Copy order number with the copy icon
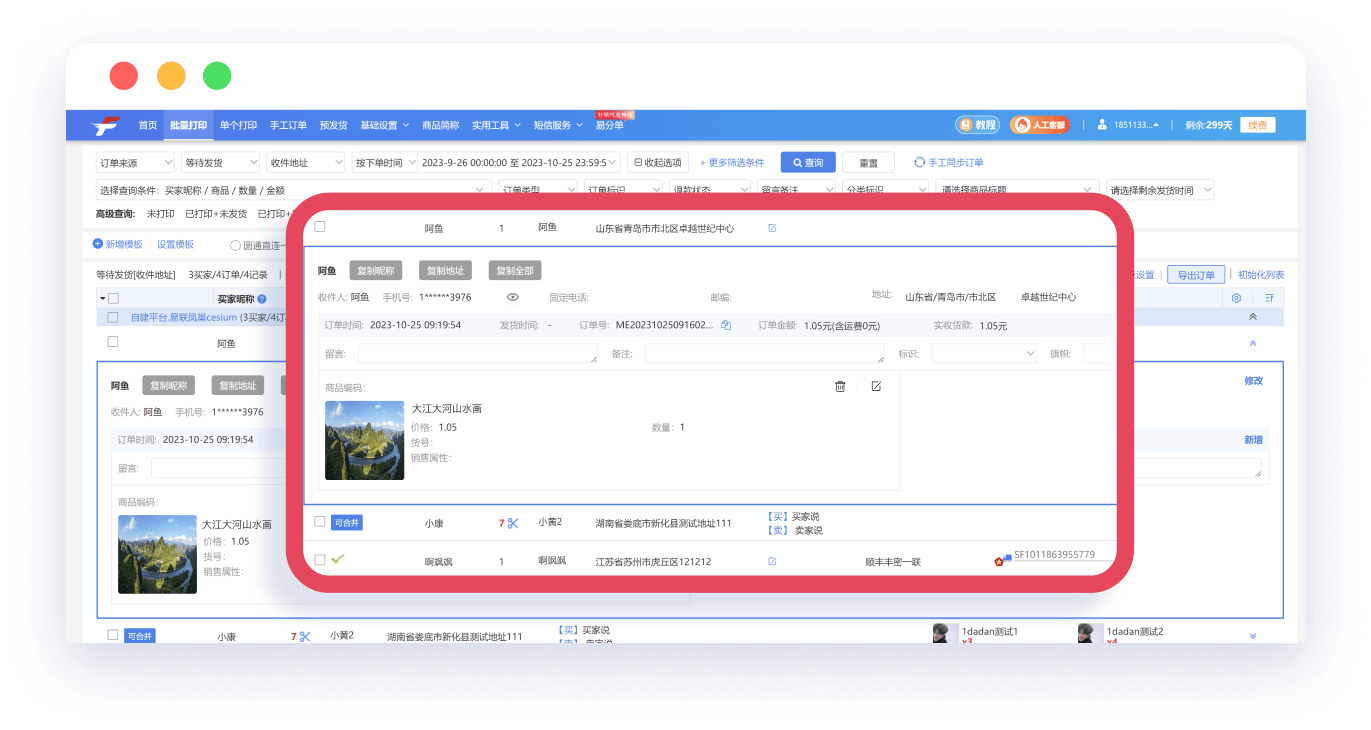 726,325
